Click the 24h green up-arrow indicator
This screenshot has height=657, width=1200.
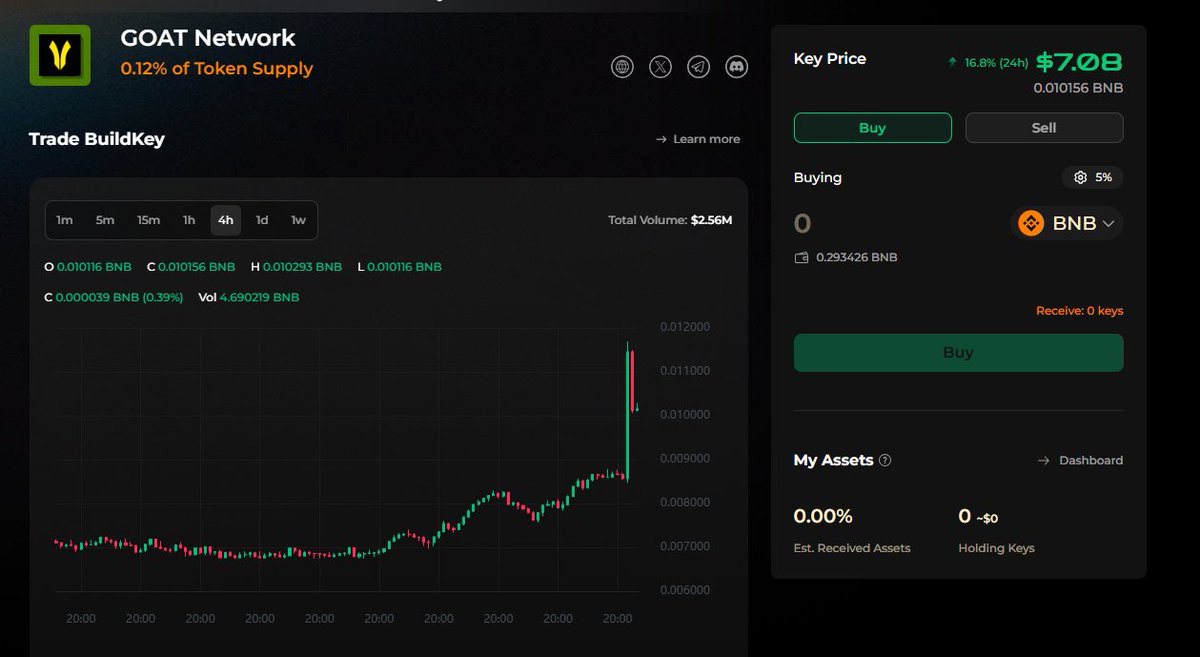pyautogui.click(x=953, y=62)
